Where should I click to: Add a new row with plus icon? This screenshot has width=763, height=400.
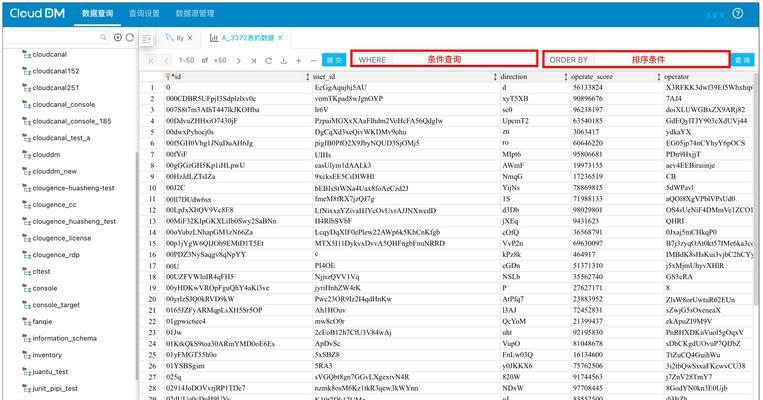[x=298, y=60]
